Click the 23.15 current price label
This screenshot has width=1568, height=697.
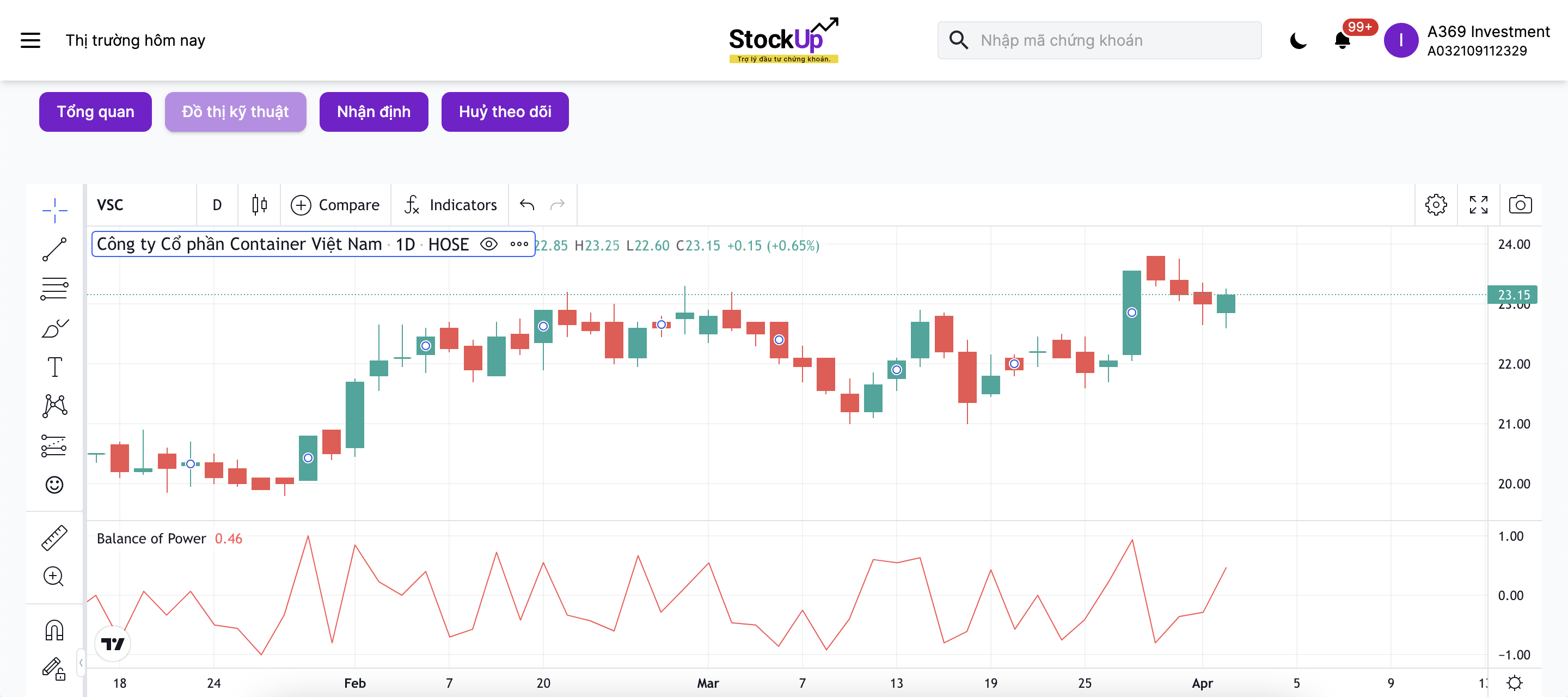(1513, 295)
